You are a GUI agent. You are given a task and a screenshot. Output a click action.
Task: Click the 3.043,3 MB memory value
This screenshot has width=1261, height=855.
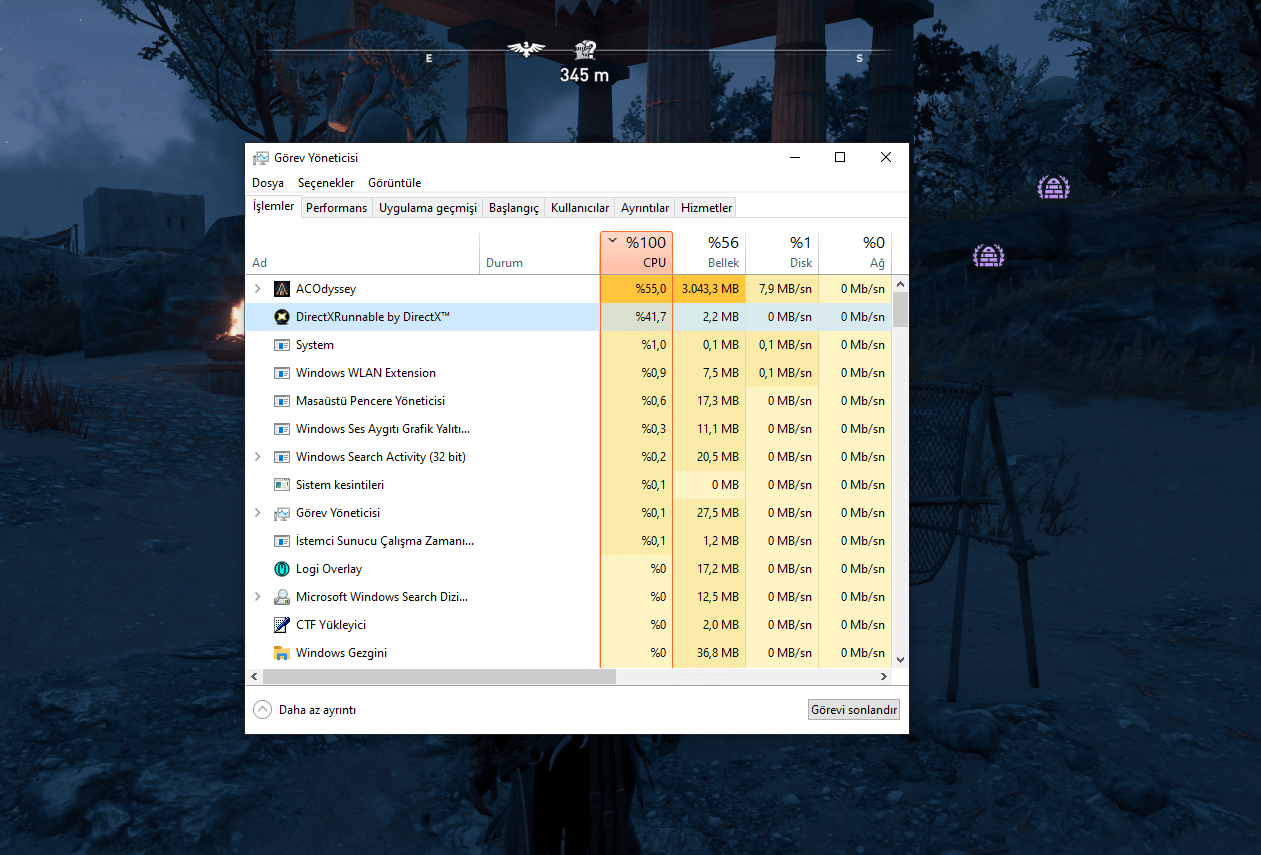711,289
